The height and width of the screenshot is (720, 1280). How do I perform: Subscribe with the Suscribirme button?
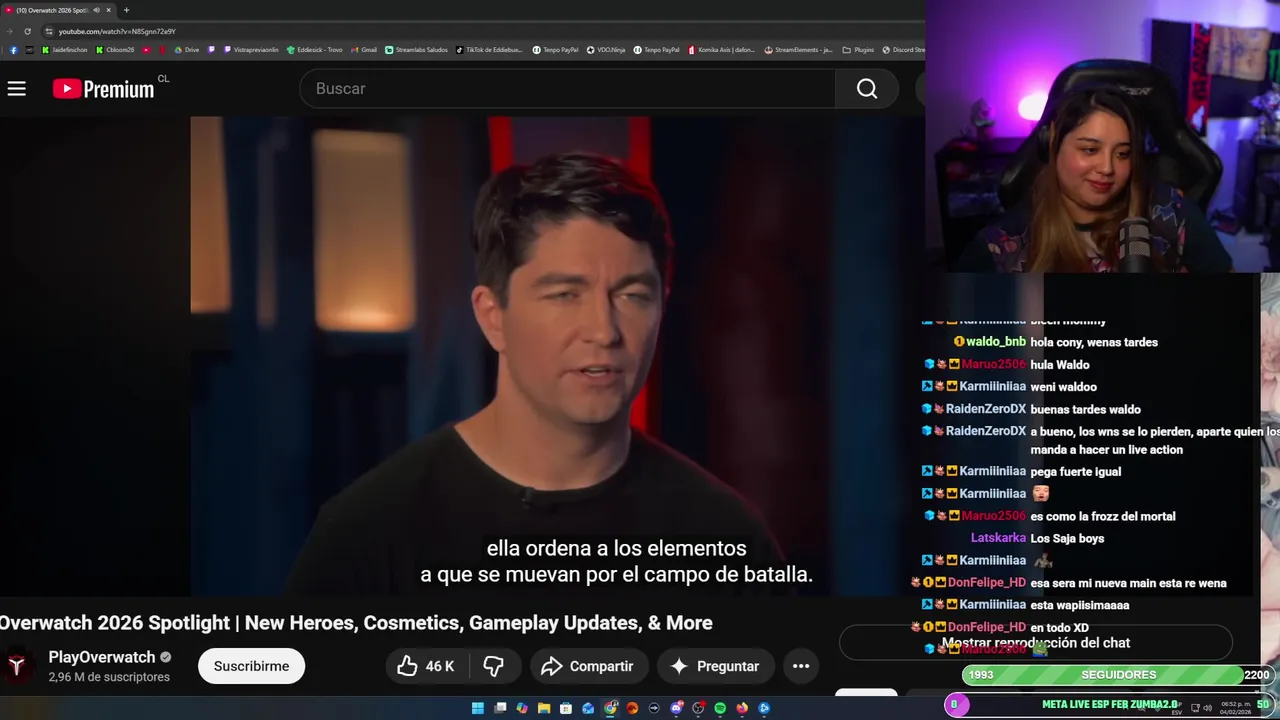tap(251, 666)
